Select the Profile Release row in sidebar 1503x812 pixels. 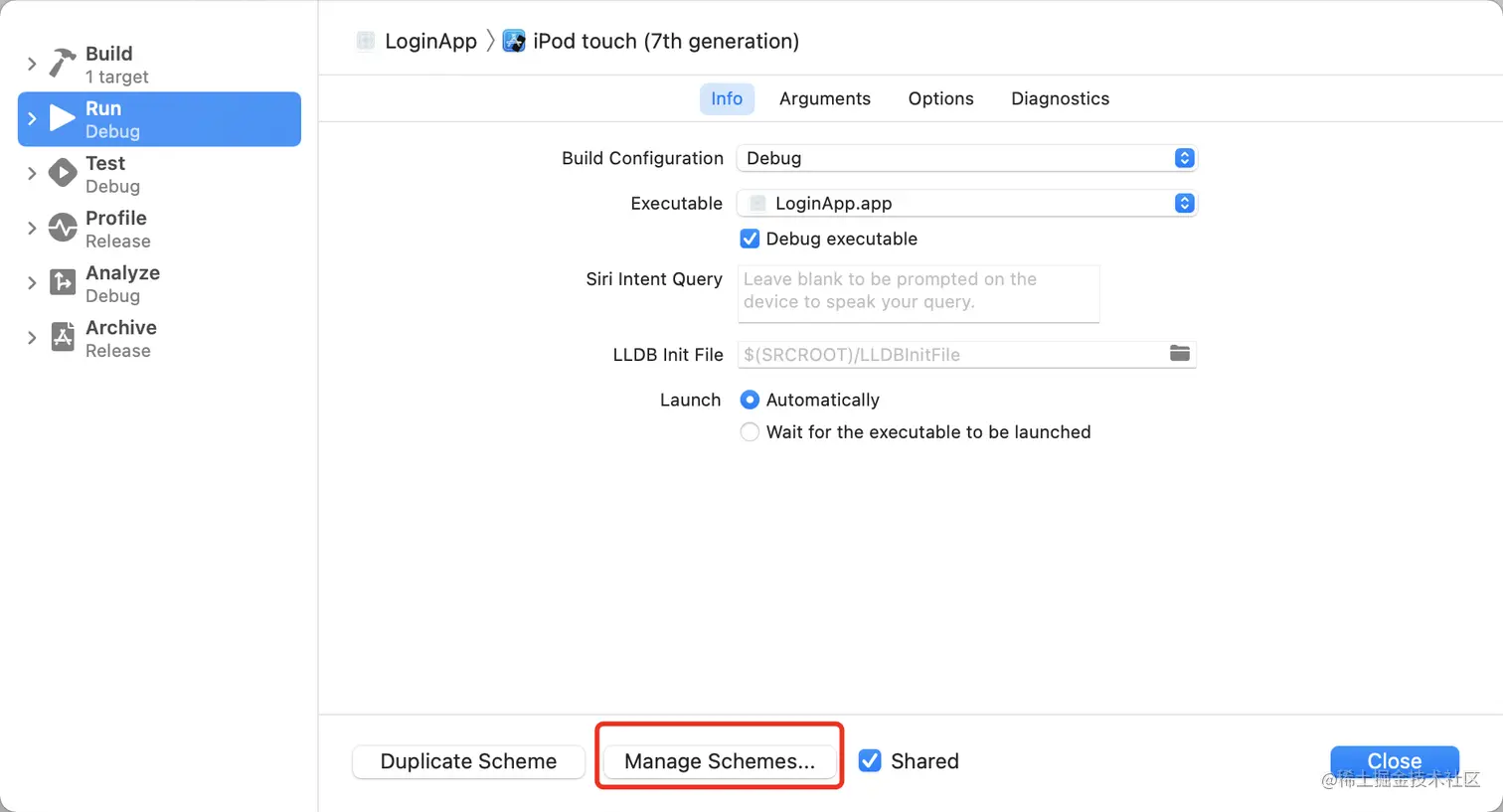coord(159,229)
